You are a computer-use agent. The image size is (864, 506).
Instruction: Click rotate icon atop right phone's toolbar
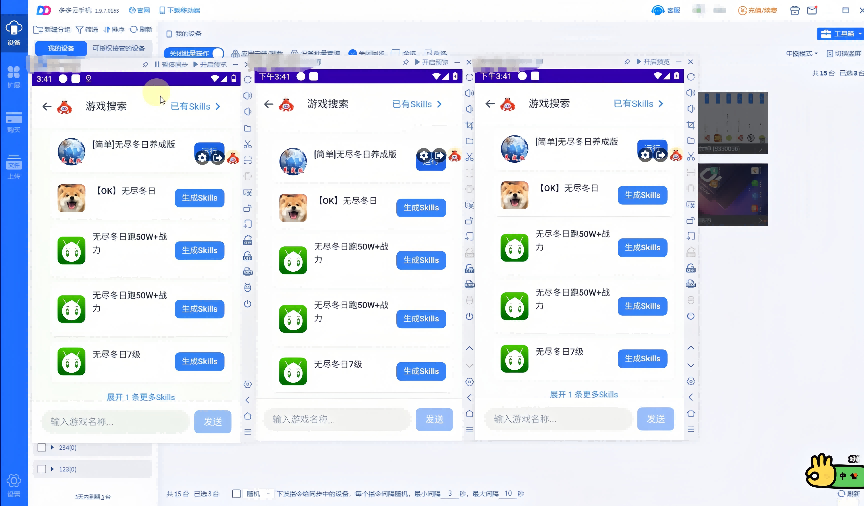pyautogui.click(x=691, y=77)
